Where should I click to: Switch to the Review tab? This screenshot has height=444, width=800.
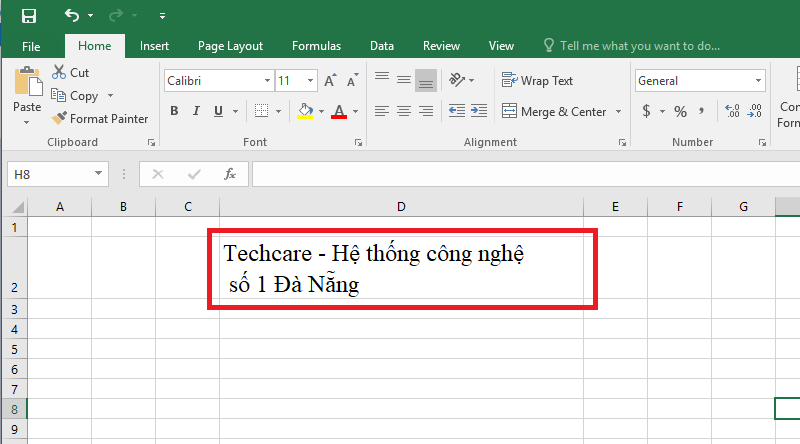pyautogui.click(x=441, y=46)
